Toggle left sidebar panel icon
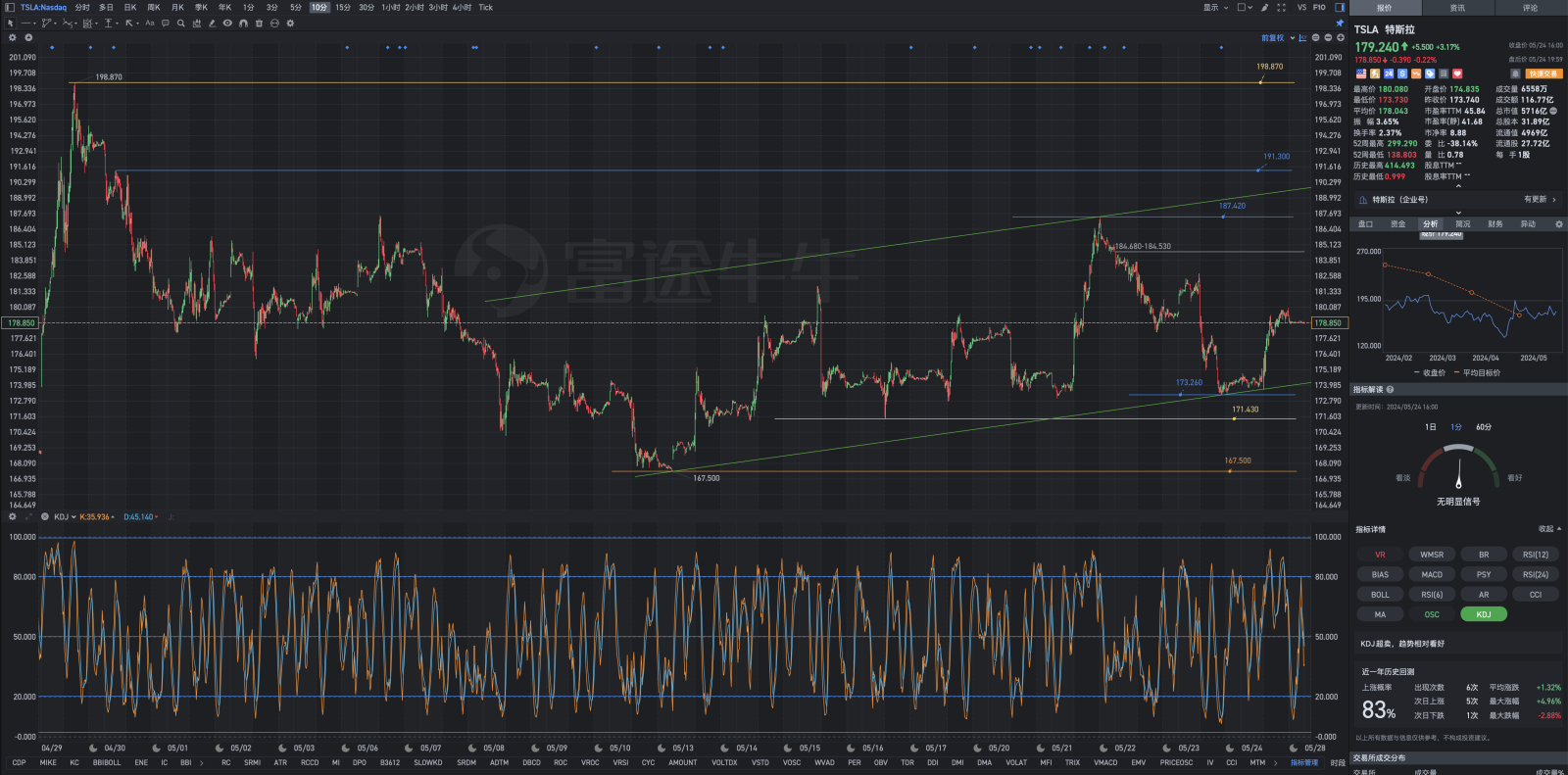 pyautogui.click(x=10, y=7)
